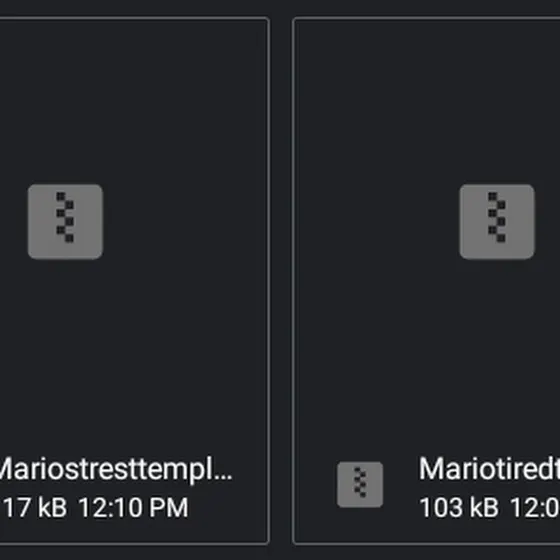Click the empty gap between the two file cards
Image resolution: width=560 pixels, height=560 pixels.
[281, 280]
